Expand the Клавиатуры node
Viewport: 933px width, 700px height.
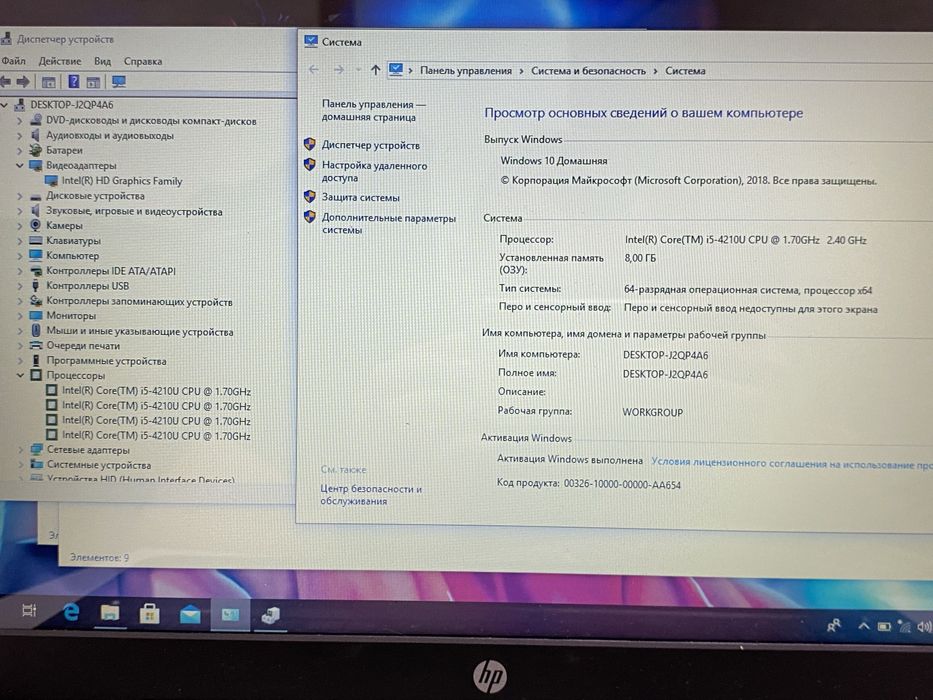click(x=19, y=240)
